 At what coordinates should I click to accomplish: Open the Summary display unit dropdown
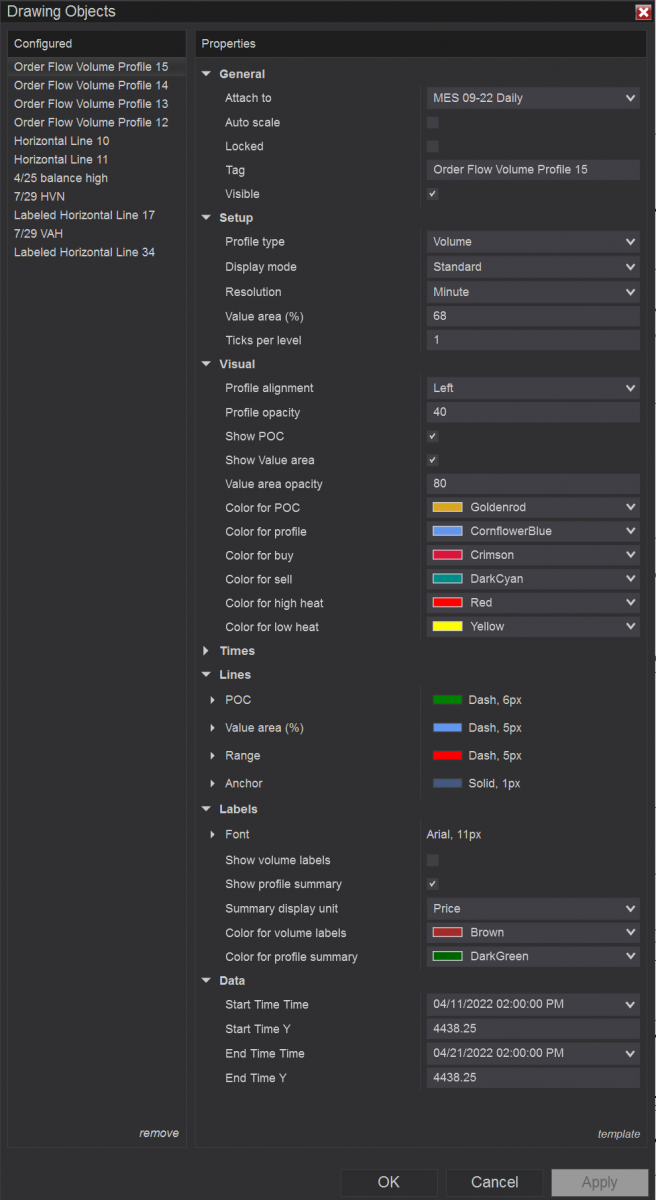532,909
